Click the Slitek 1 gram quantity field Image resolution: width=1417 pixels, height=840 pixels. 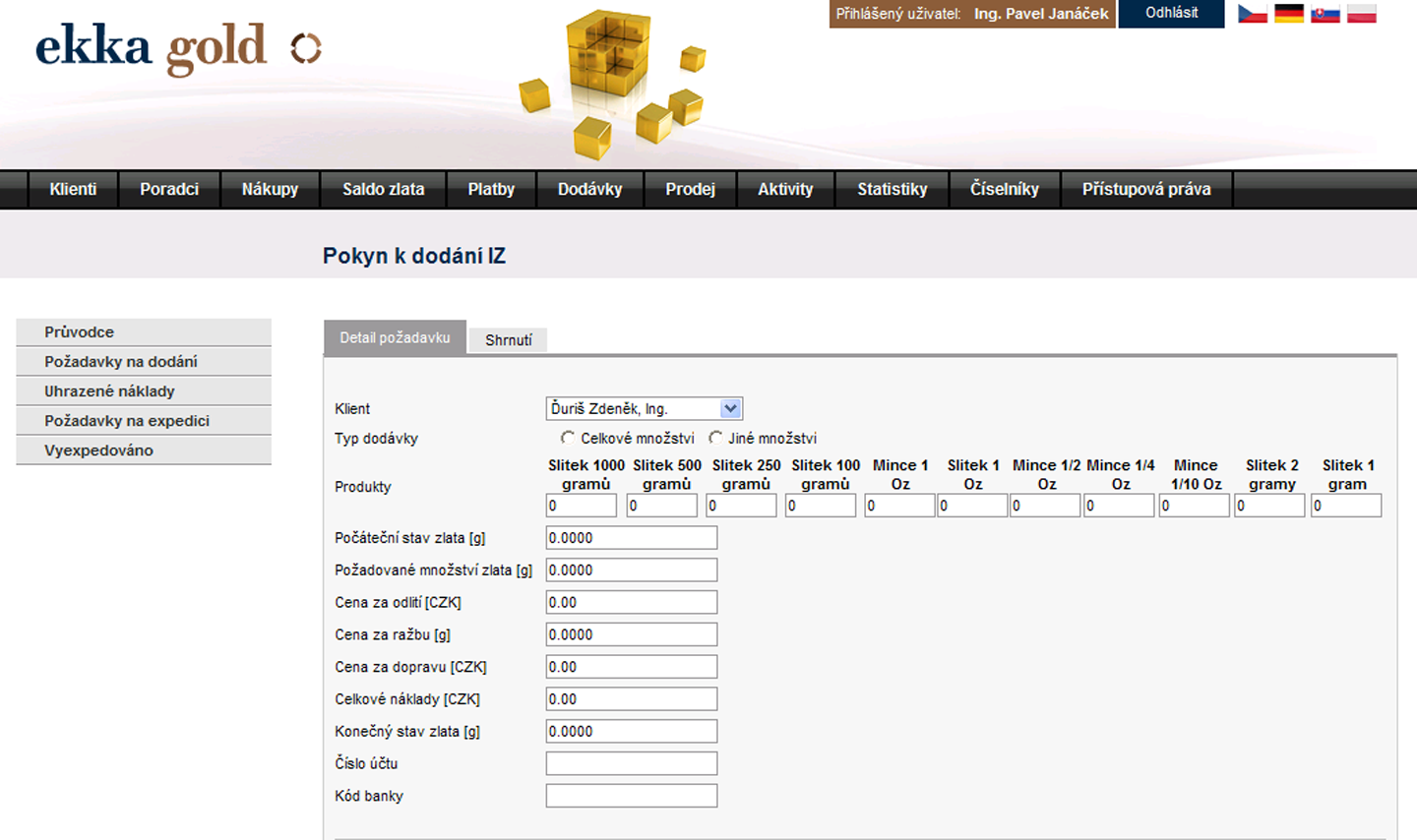tap(1346, 506)
